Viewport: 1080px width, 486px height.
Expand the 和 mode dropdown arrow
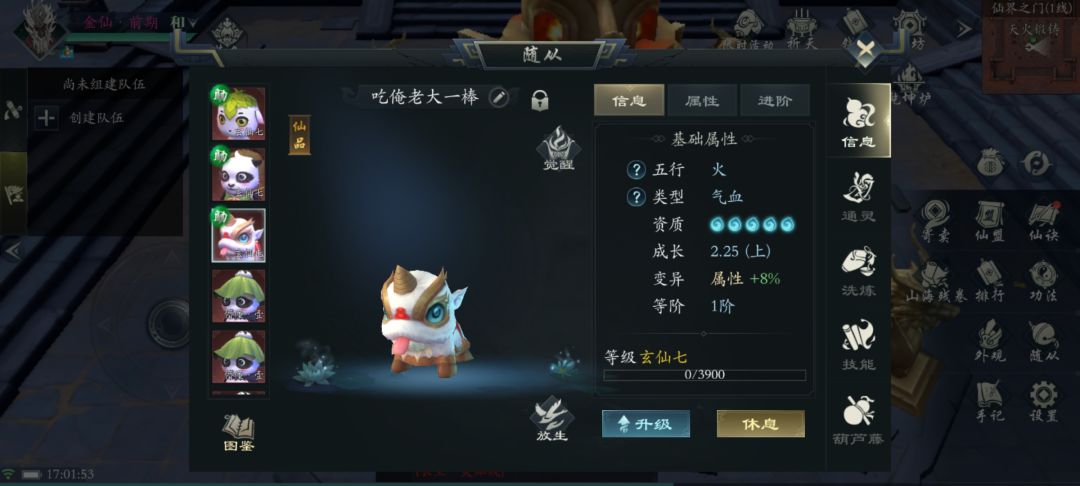[193, 23]
